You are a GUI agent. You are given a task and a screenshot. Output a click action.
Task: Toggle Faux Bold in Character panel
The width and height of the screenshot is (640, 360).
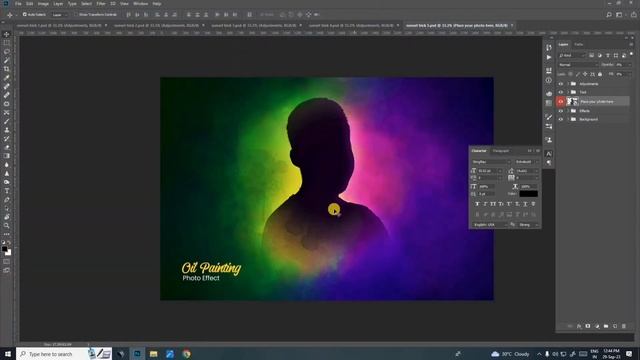477,204
